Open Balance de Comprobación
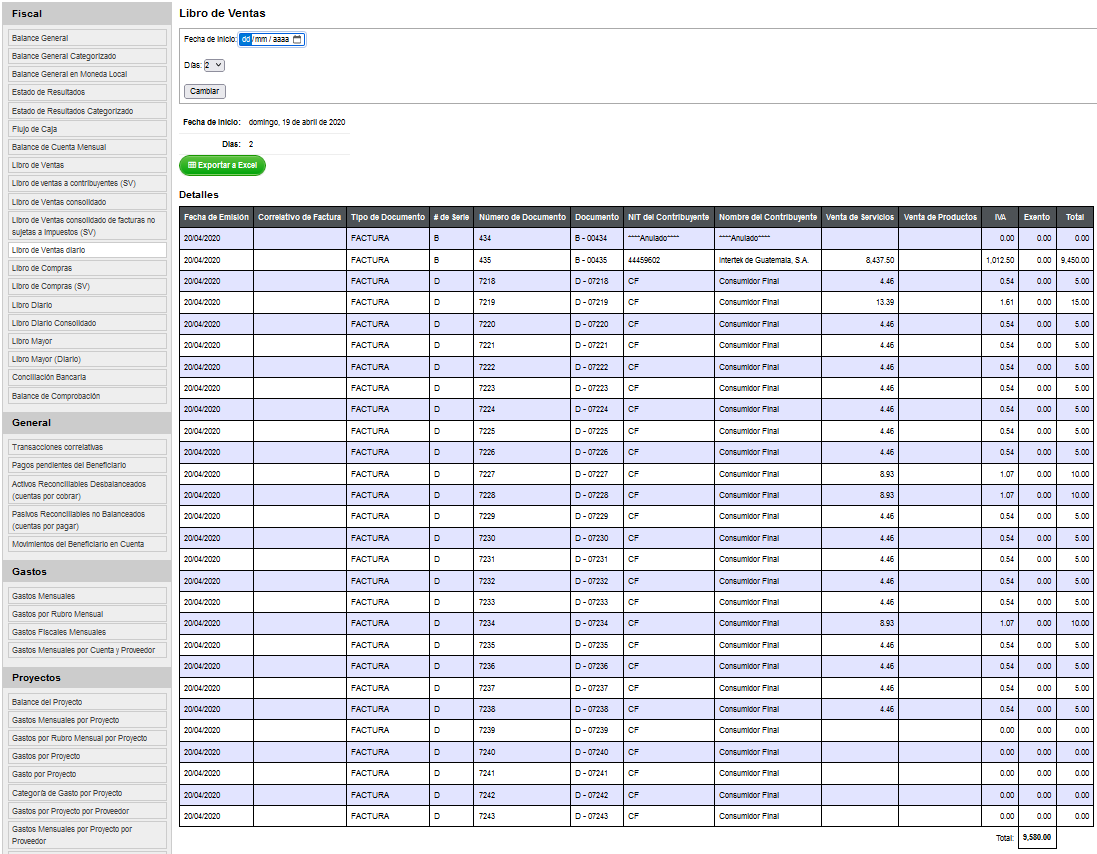The image size is (1097, 854). 87,396
